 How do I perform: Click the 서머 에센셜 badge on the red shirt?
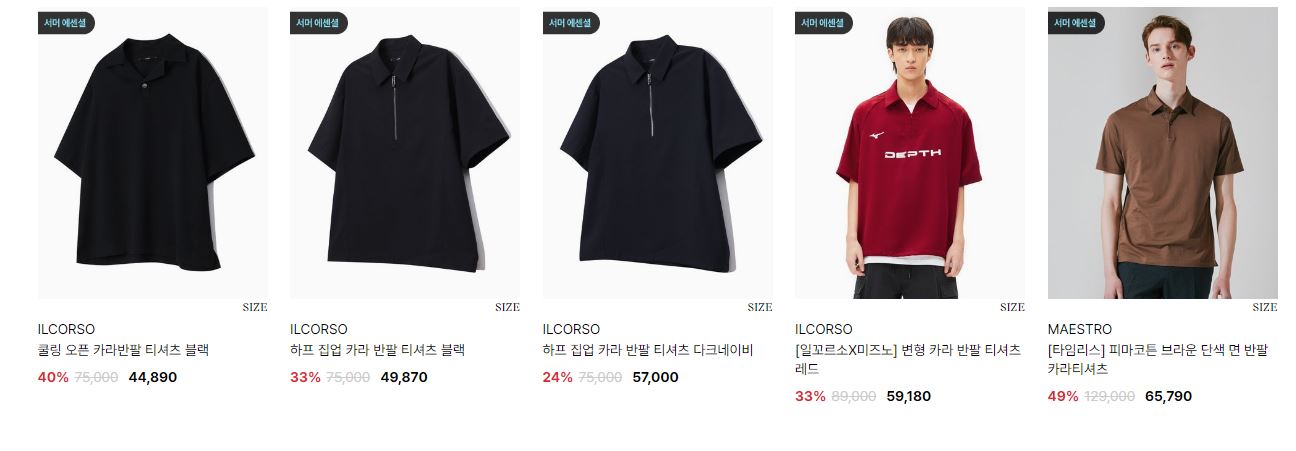(823, 23)
